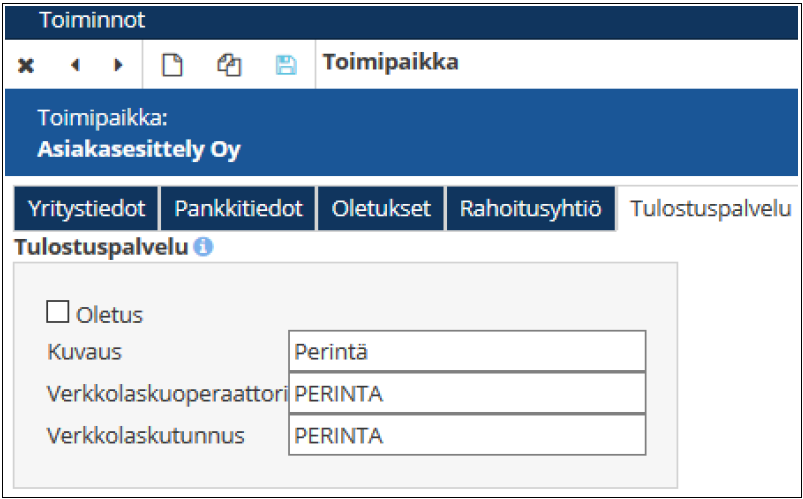Click into the Verkkolaskutunnus input field
Image resolution: width=803 pixels, height=499 pixels.
[466, 436]
